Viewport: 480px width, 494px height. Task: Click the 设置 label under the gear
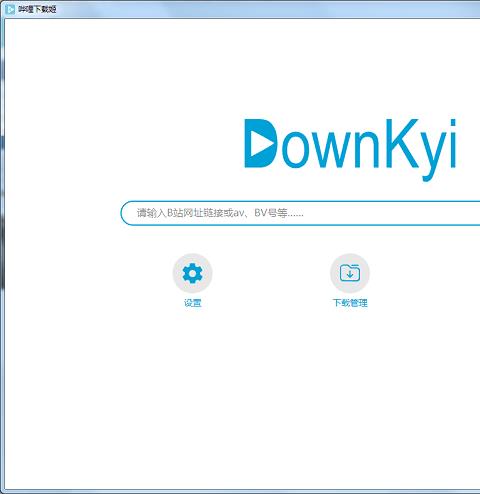192,303
